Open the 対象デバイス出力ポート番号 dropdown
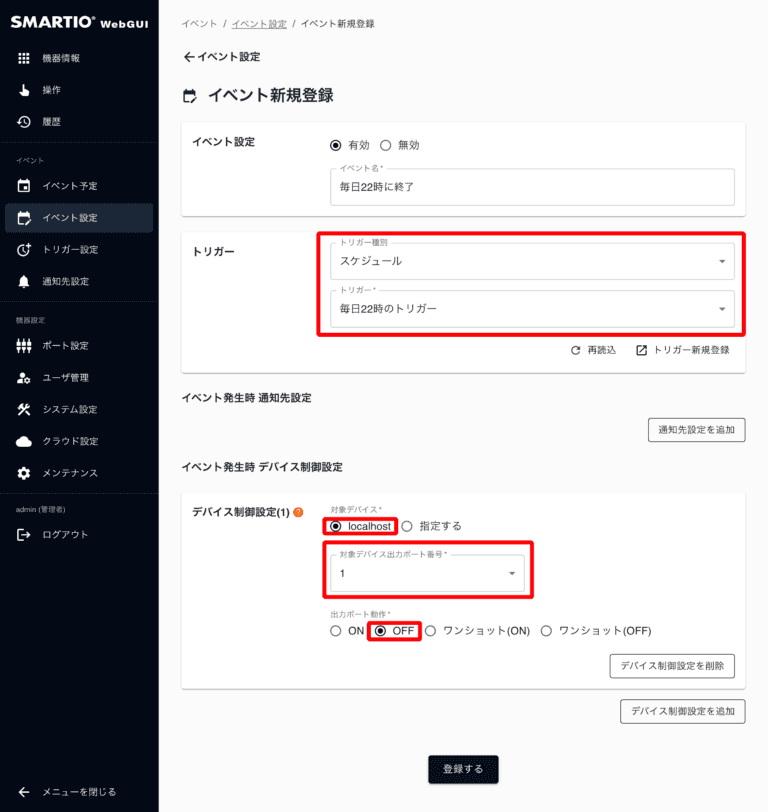 (x=427, y=573)
